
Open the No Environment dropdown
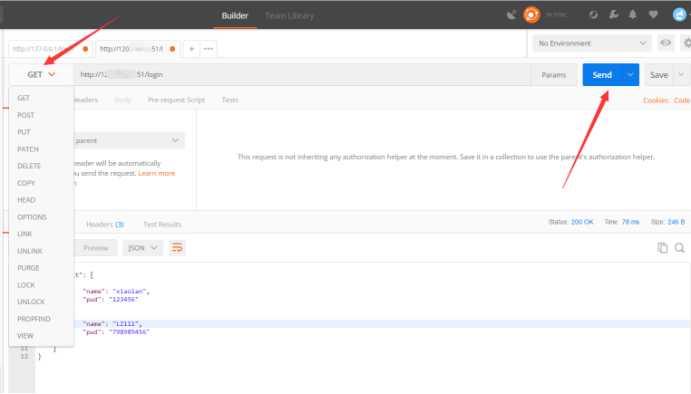pos(591,43)
